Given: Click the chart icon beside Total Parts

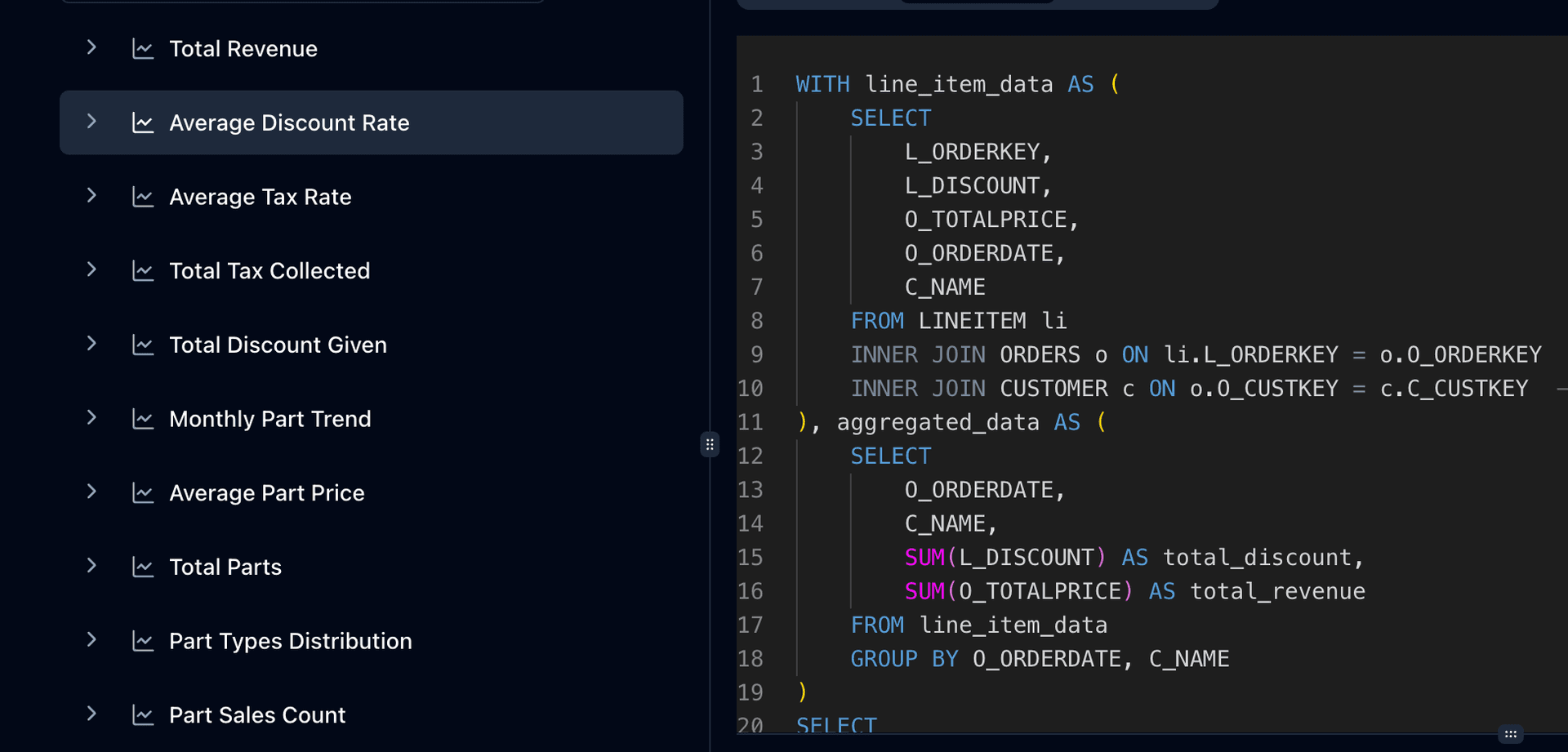Looking at the screenshot, I should click(143, 567).
